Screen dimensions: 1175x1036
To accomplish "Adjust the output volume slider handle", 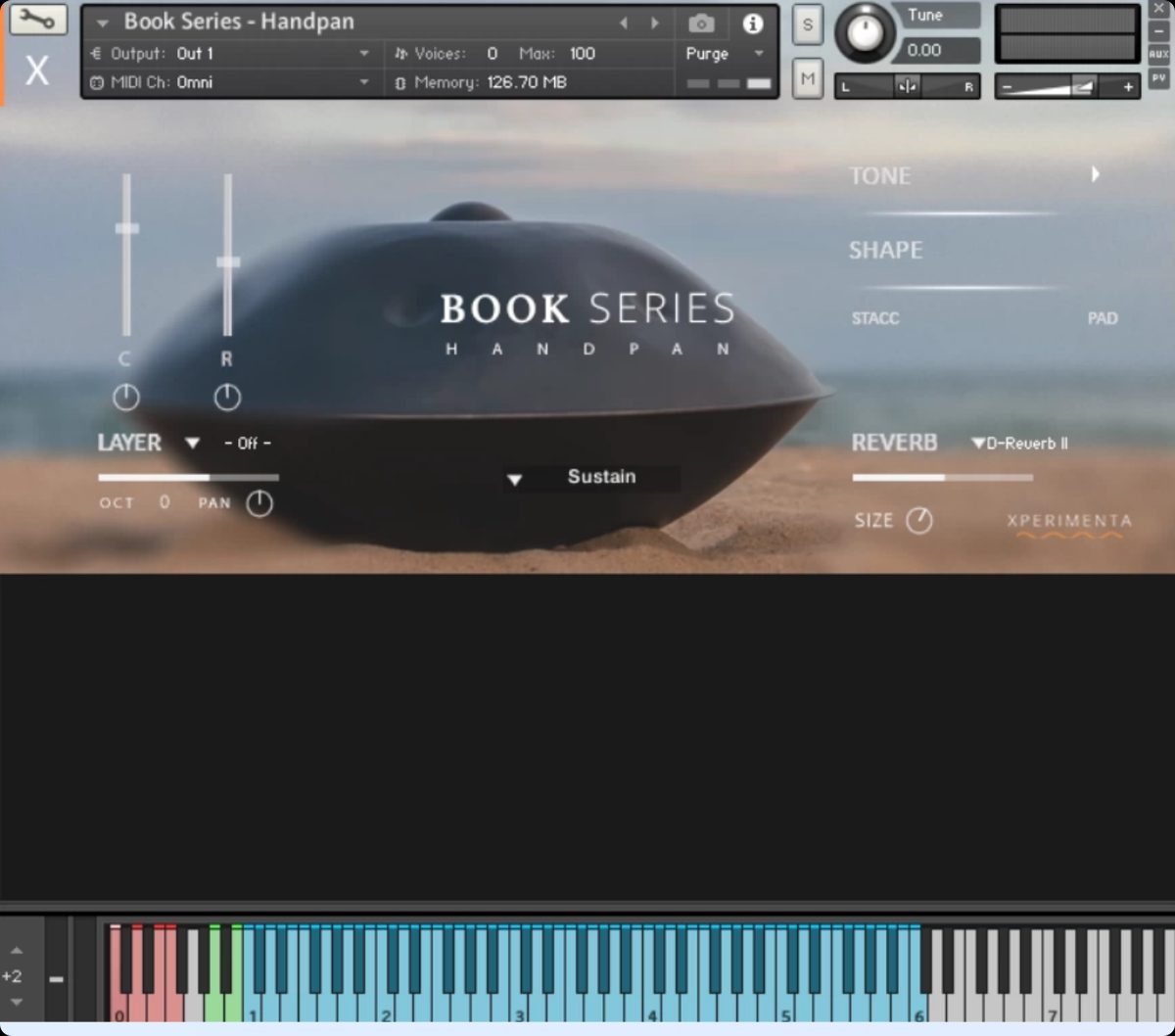I will [x=1082, y=87].
